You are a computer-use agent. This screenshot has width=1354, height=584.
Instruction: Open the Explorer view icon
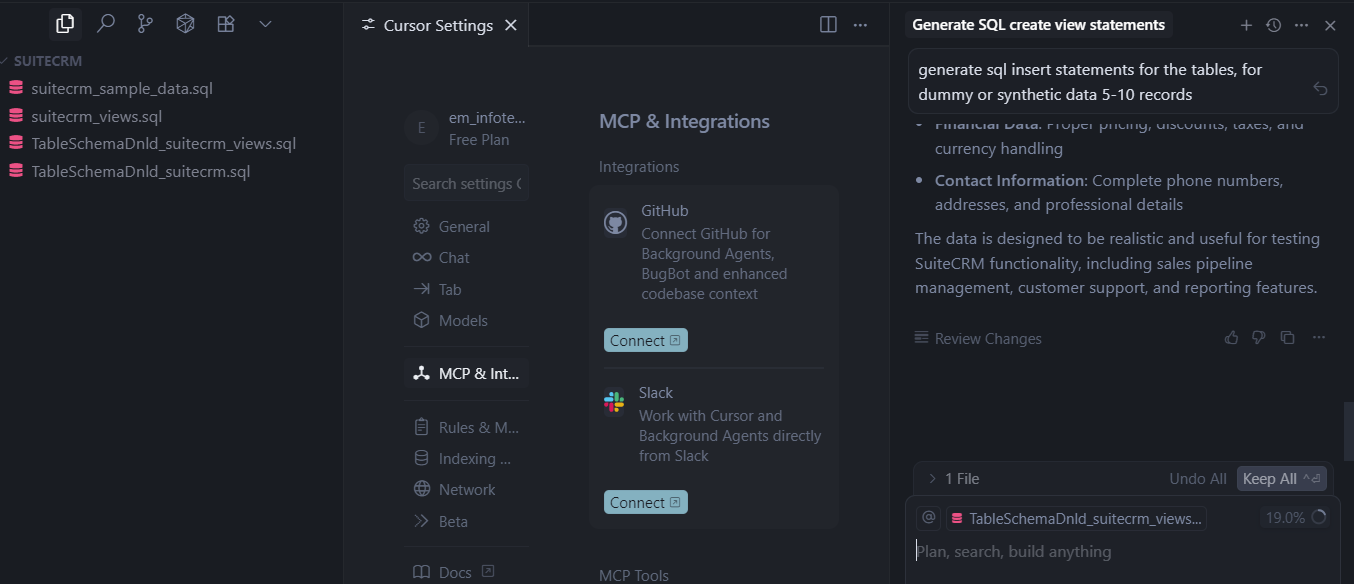tap(65, 23)
